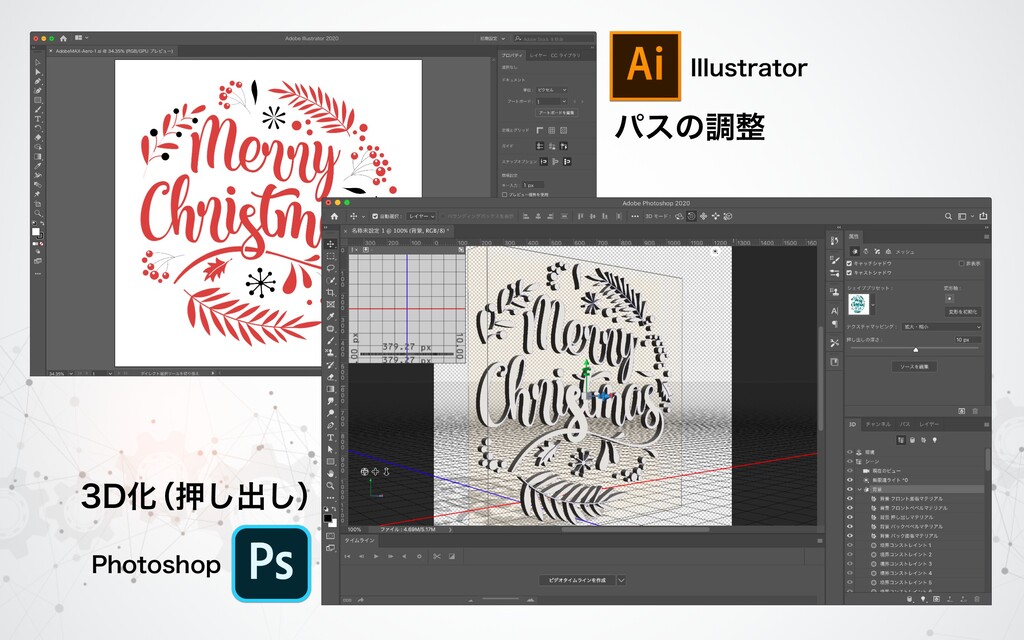Image resolution: width=1024 pixels, height=640 pixels.
Task: Select the Crop tool in Photoshop
Action: [330, 292]
